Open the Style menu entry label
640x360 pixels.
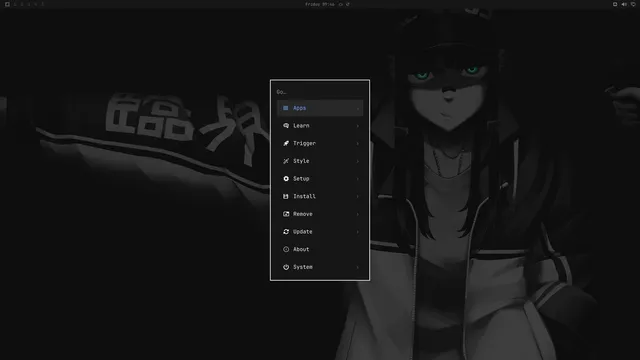pyautogui.click(x=301, y=161)
